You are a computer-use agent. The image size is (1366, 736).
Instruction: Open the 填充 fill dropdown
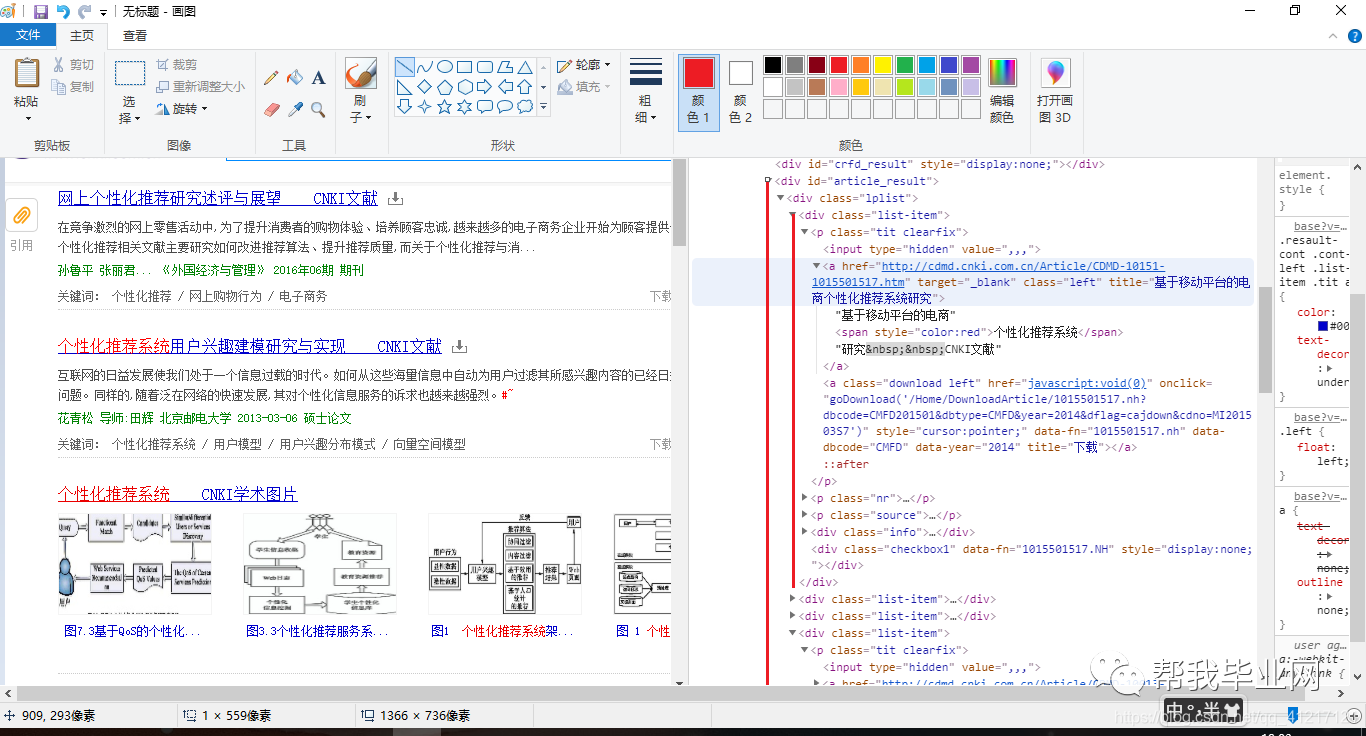click(583, 87)
